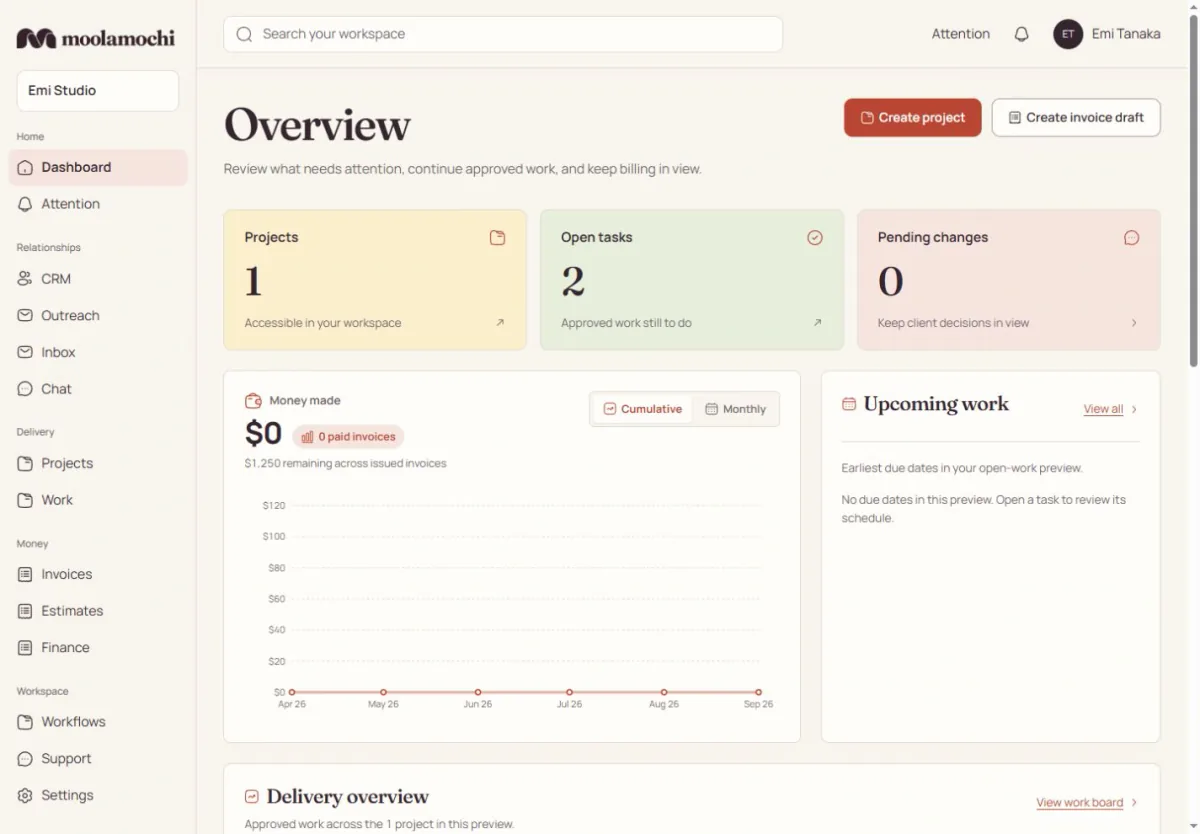1200x834 pixels.
Task: Open the Pending changes card
Action: pyautogui.click(x=1009, y=280)
